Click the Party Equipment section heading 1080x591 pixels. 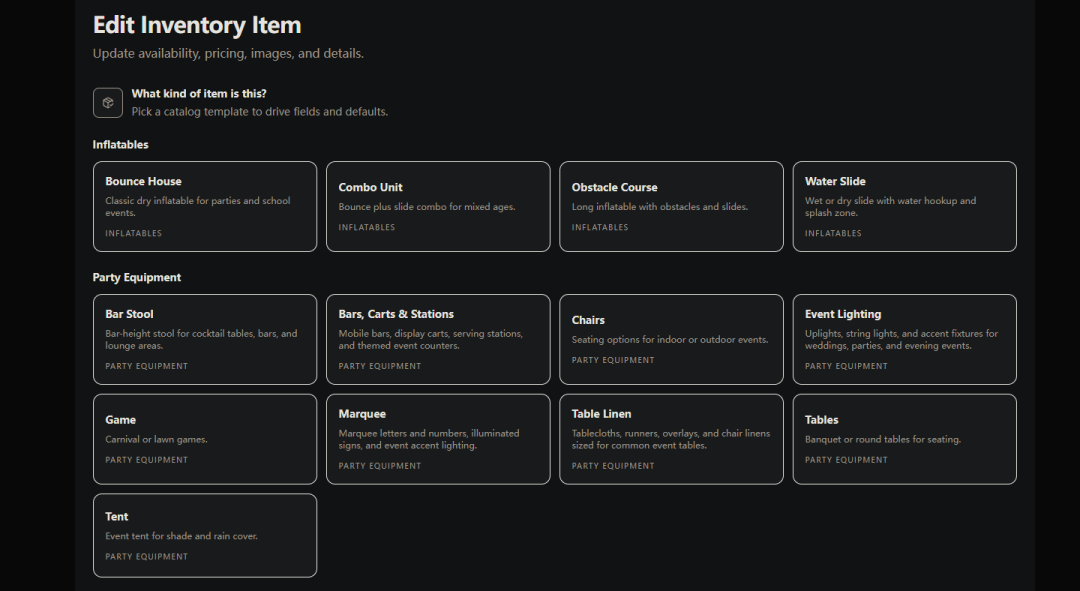click(137, 278)
